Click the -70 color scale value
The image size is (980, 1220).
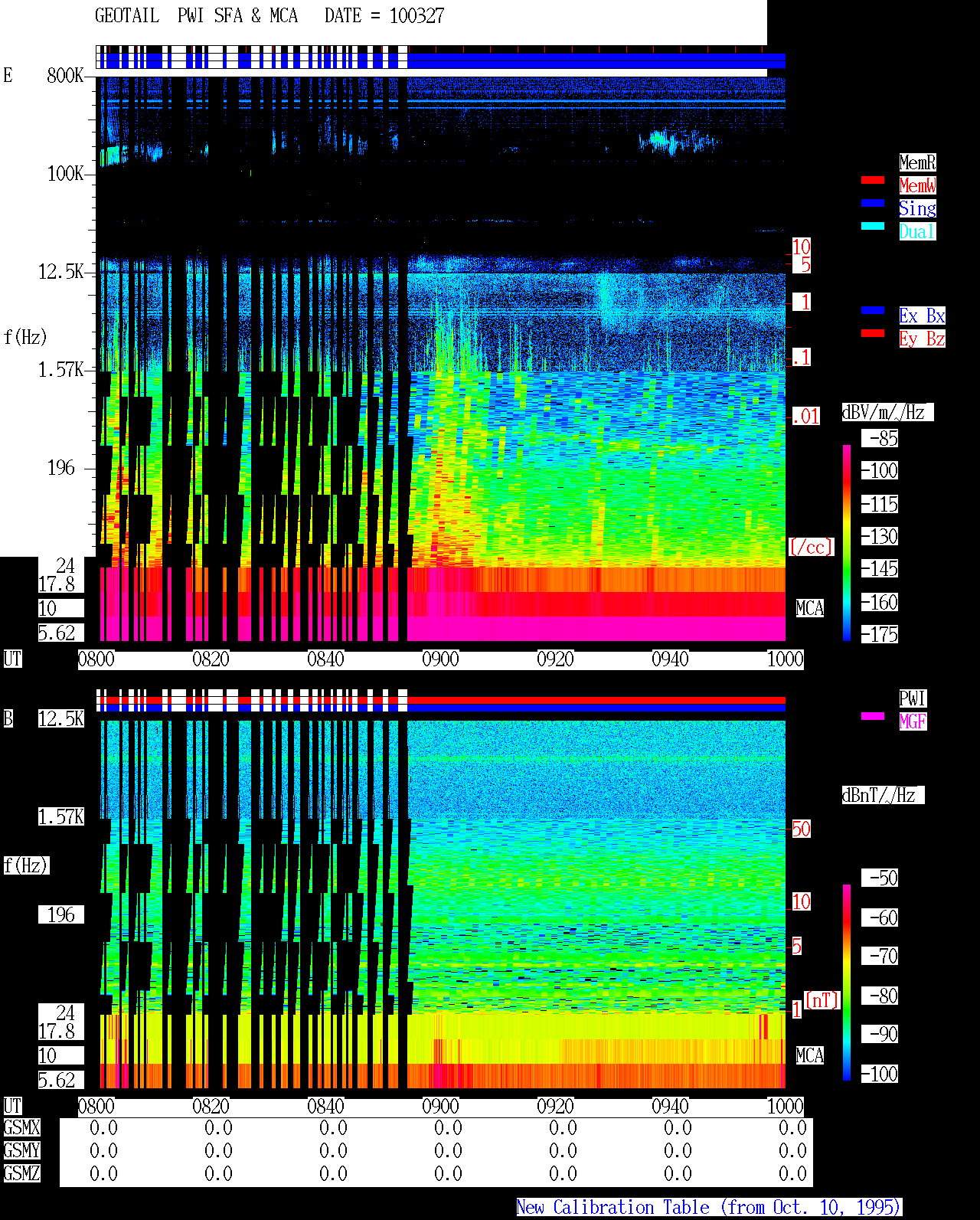tap(880, 956)
